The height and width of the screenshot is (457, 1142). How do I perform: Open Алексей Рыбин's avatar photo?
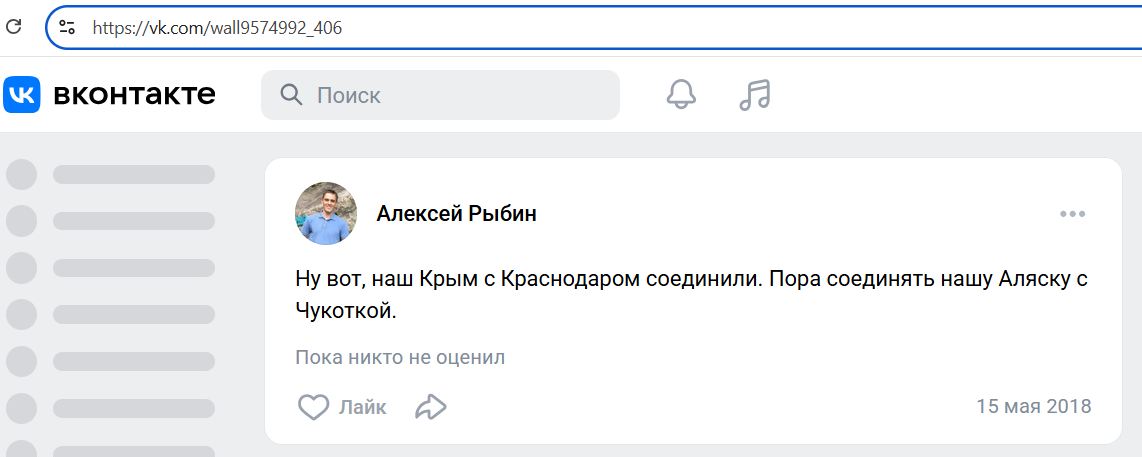(x=326, y=213)
